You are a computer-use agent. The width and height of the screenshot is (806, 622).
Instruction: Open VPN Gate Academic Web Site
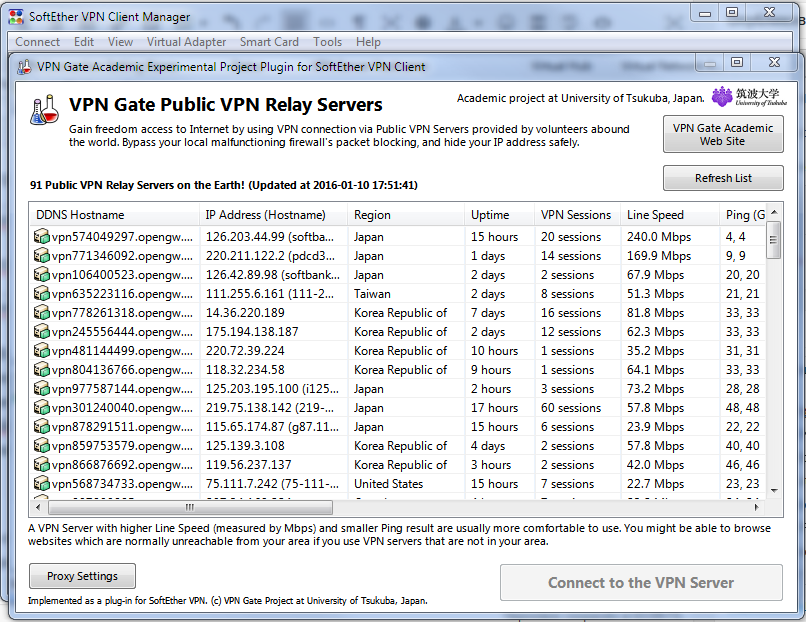click(x=723, y=134)
